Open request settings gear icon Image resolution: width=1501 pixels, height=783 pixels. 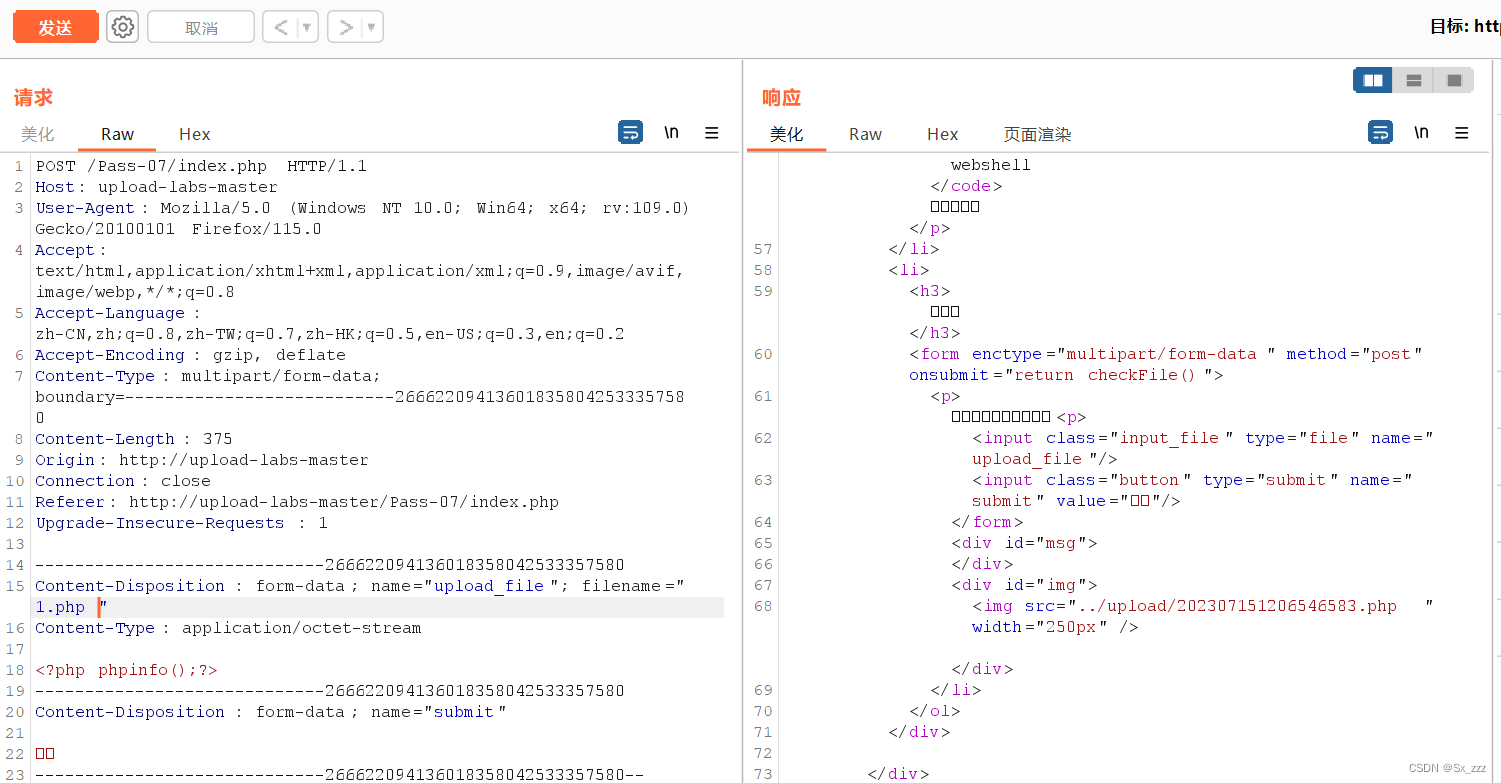pos(123,27)
